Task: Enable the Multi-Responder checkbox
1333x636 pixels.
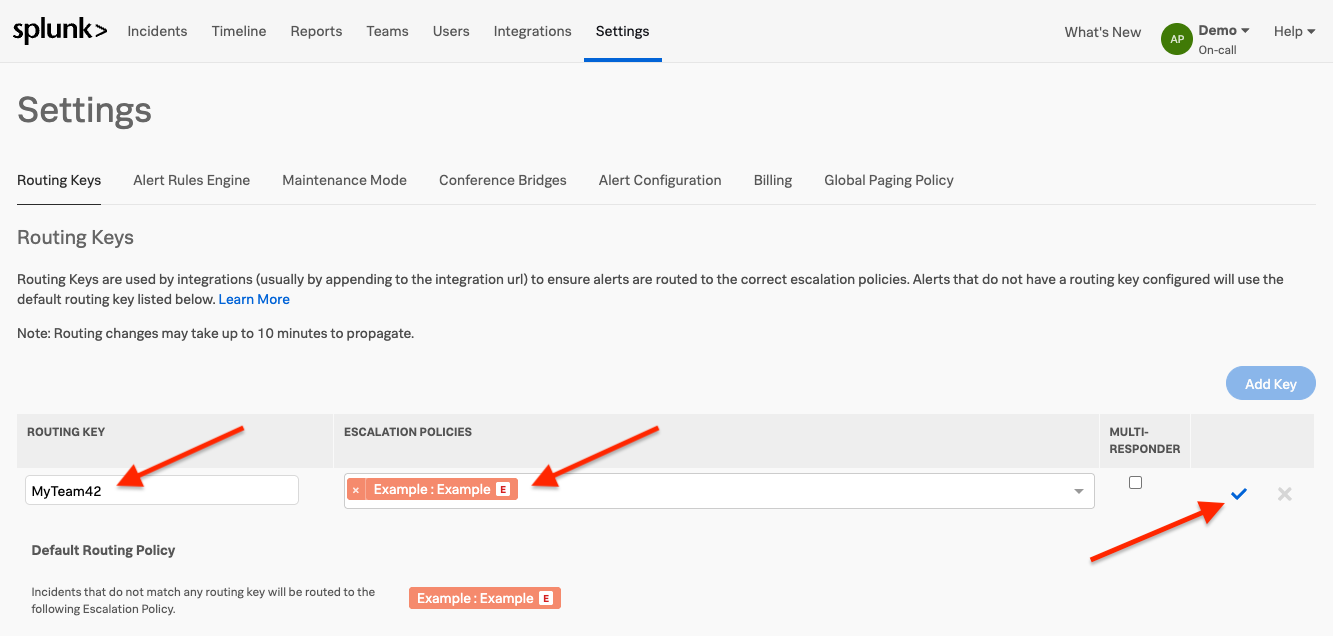Action: (x=1135, y=483)
